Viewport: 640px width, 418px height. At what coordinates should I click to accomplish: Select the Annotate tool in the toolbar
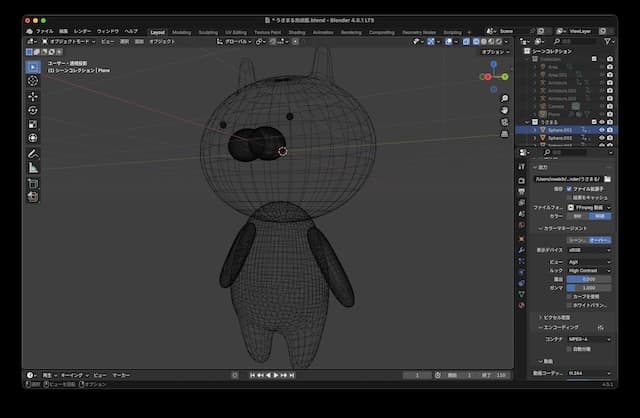(x=33, y=154)
